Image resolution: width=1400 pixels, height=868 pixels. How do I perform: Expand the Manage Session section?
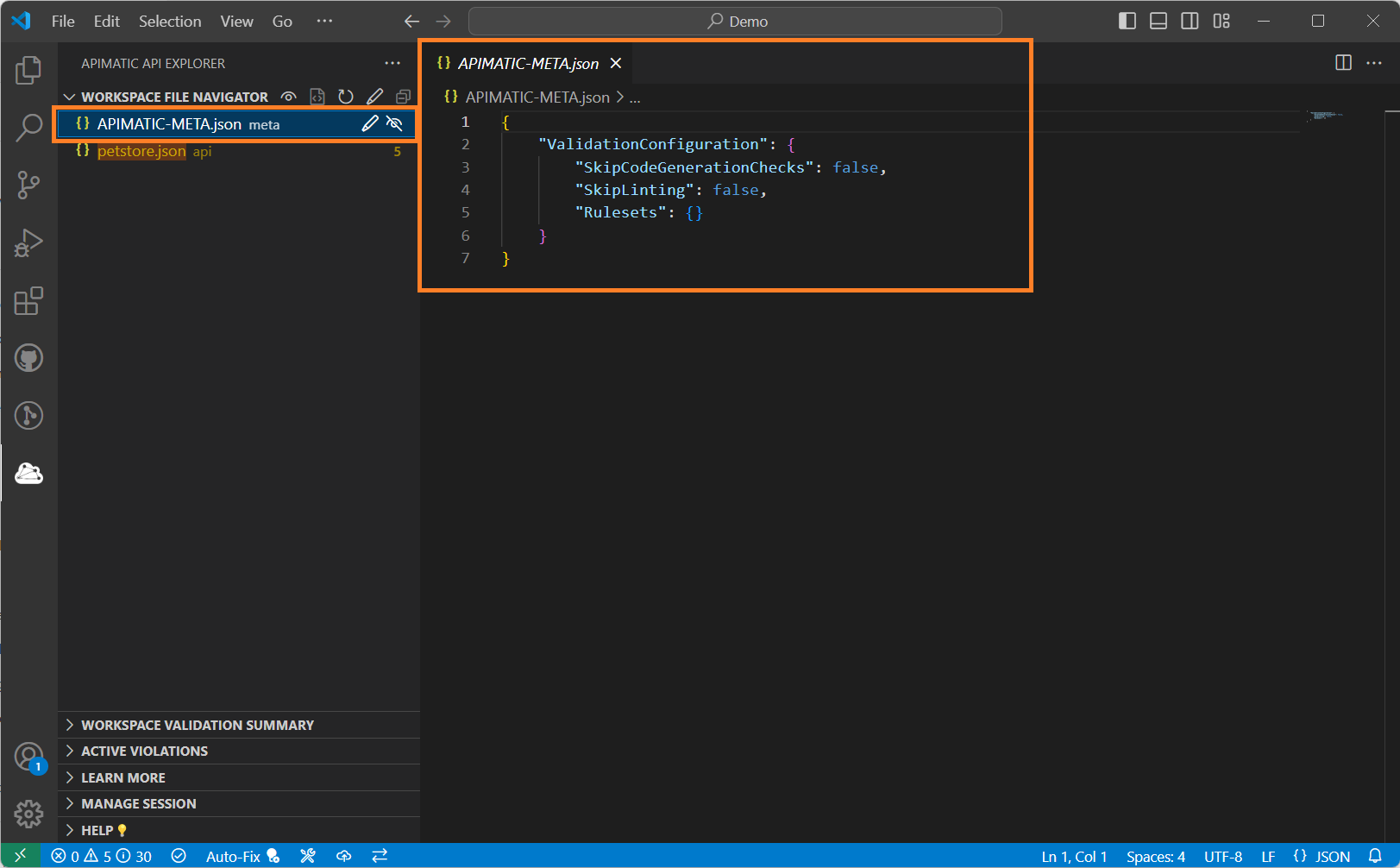[239, 803]
